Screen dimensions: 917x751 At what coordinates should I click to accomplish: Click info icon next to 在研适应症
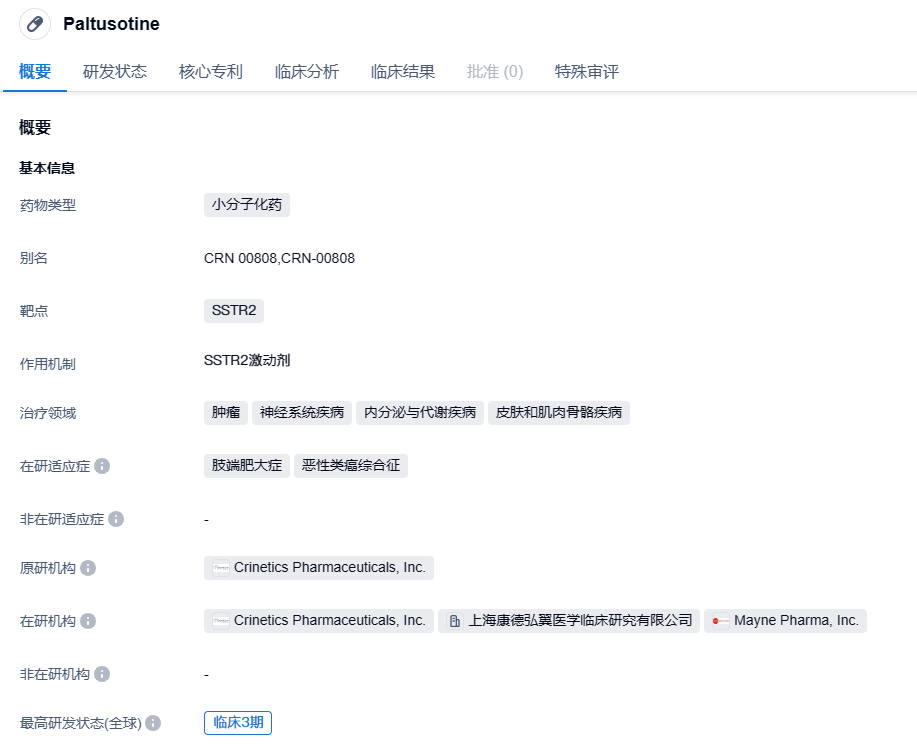pos(102,466)
